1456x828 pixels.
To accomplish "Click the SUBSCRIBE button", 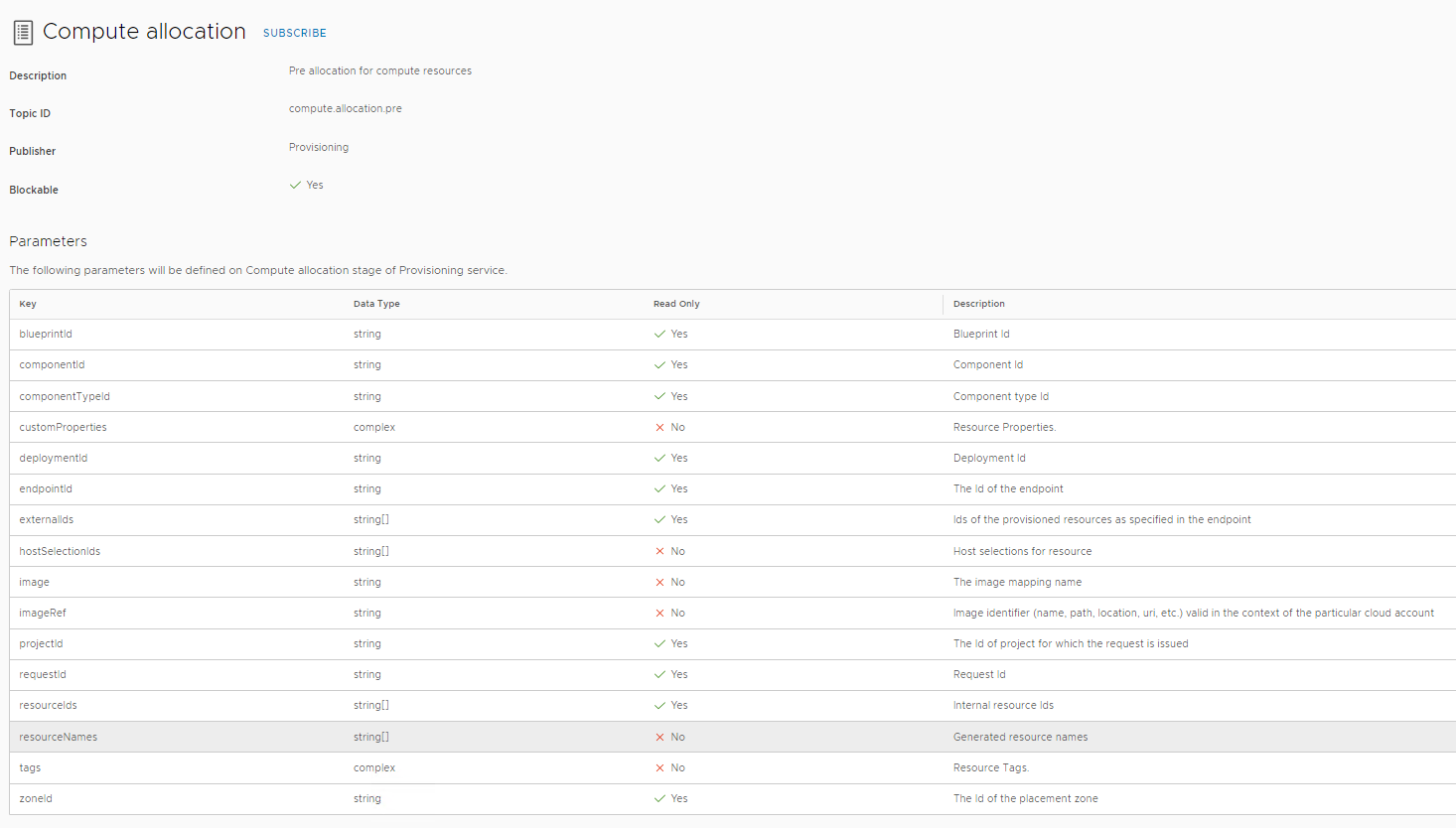I will coord(294,33).
